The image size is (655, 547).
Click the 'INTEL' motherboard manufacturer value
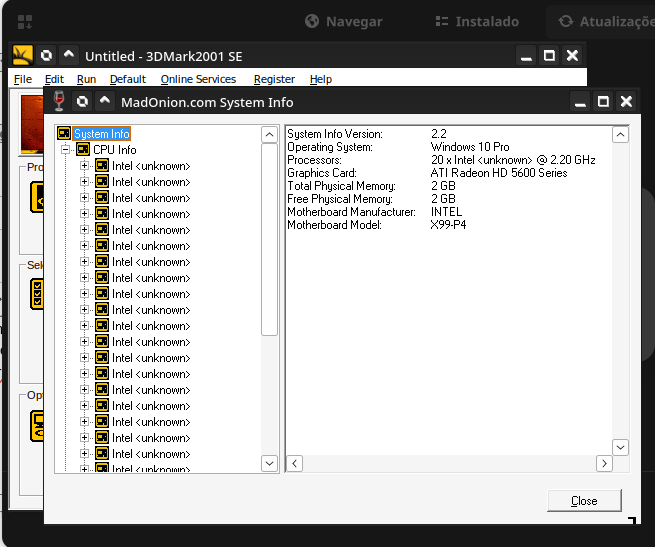tap(446, 212)
